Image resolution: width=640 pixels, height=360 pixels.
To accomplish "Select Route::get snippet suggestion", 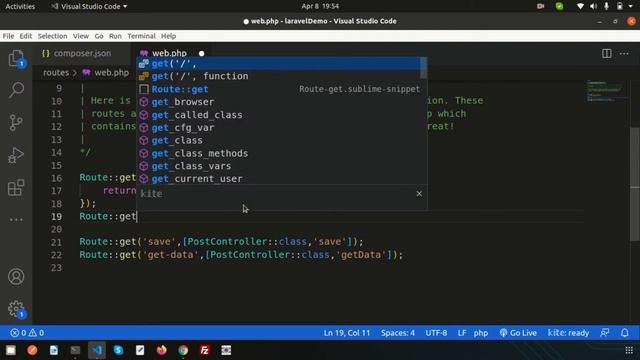I will click(x=278, y=89).
